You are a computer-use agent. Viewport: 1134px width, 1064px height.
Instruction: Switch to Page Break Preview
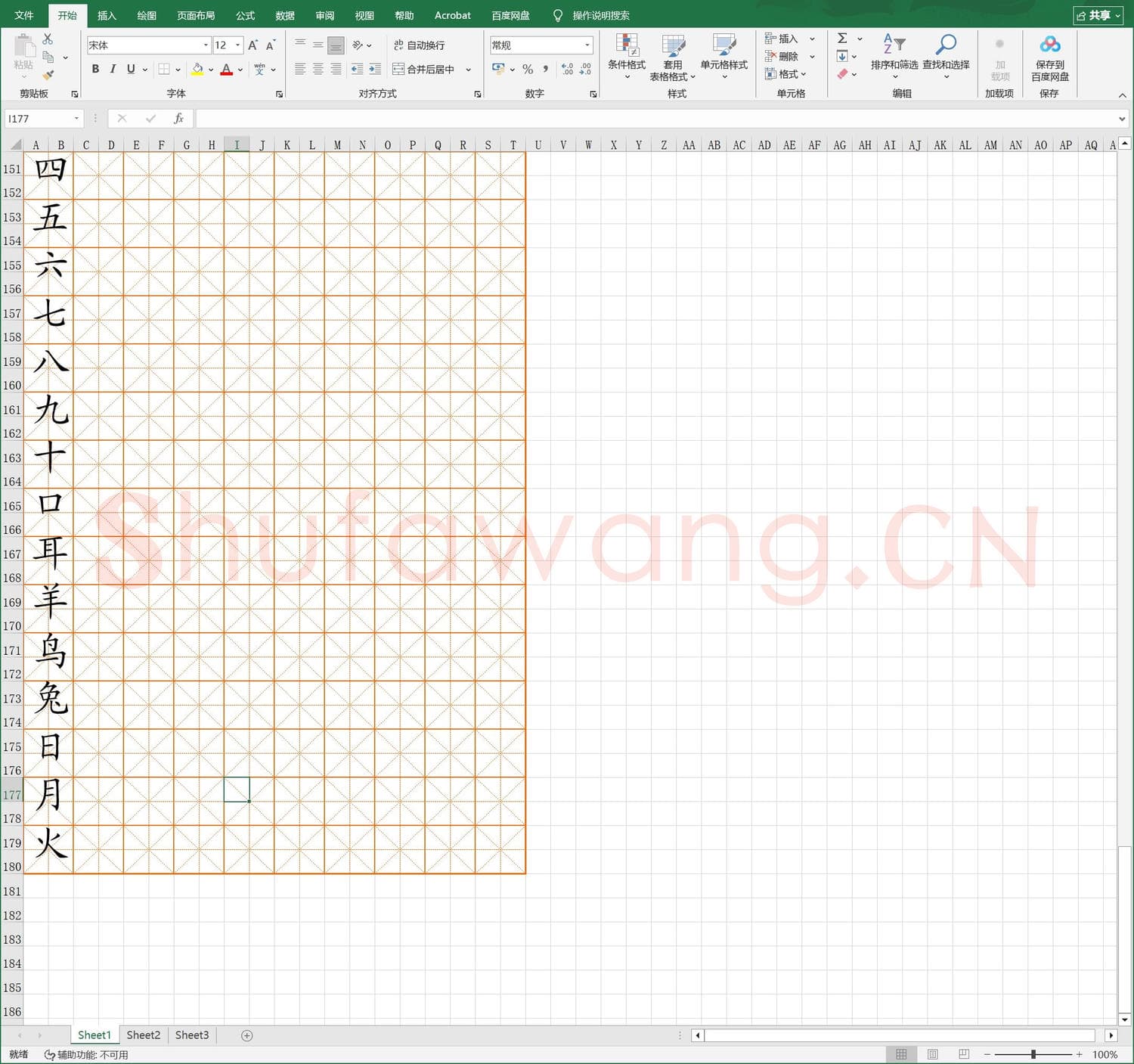tap(964, 1054)
